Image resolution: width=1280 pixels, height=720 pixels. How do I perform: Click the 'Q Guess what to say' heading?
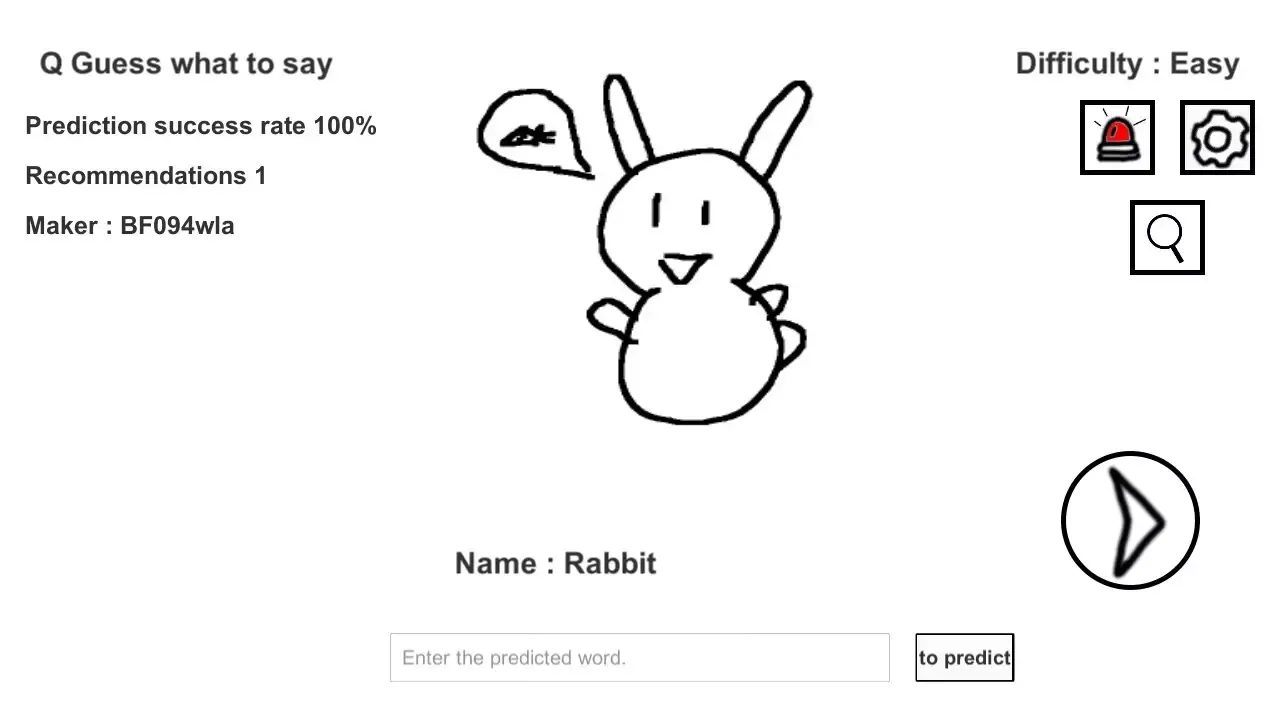pyautogui.click(x=183, y=63)
